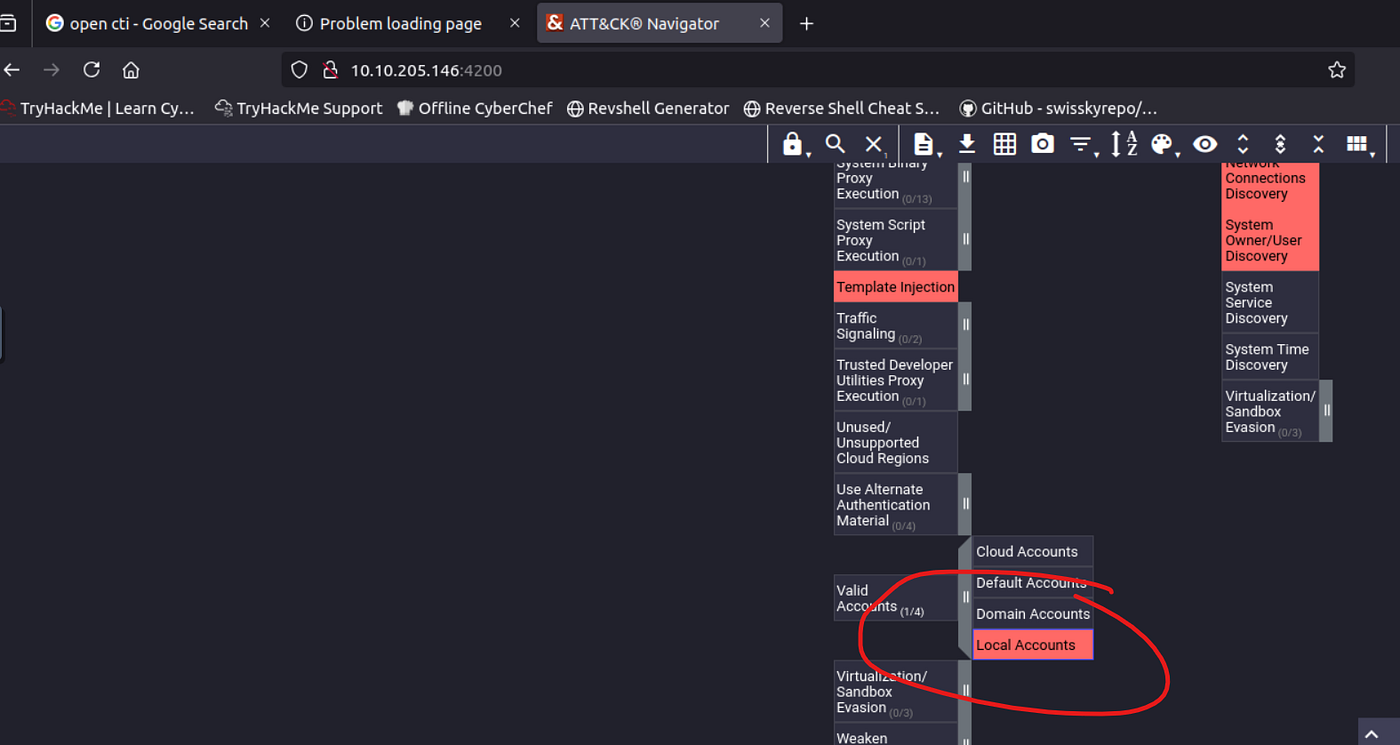Close the Problem loading page tab
Viewport: 1400px width, 745px height.
pos(514,24)
